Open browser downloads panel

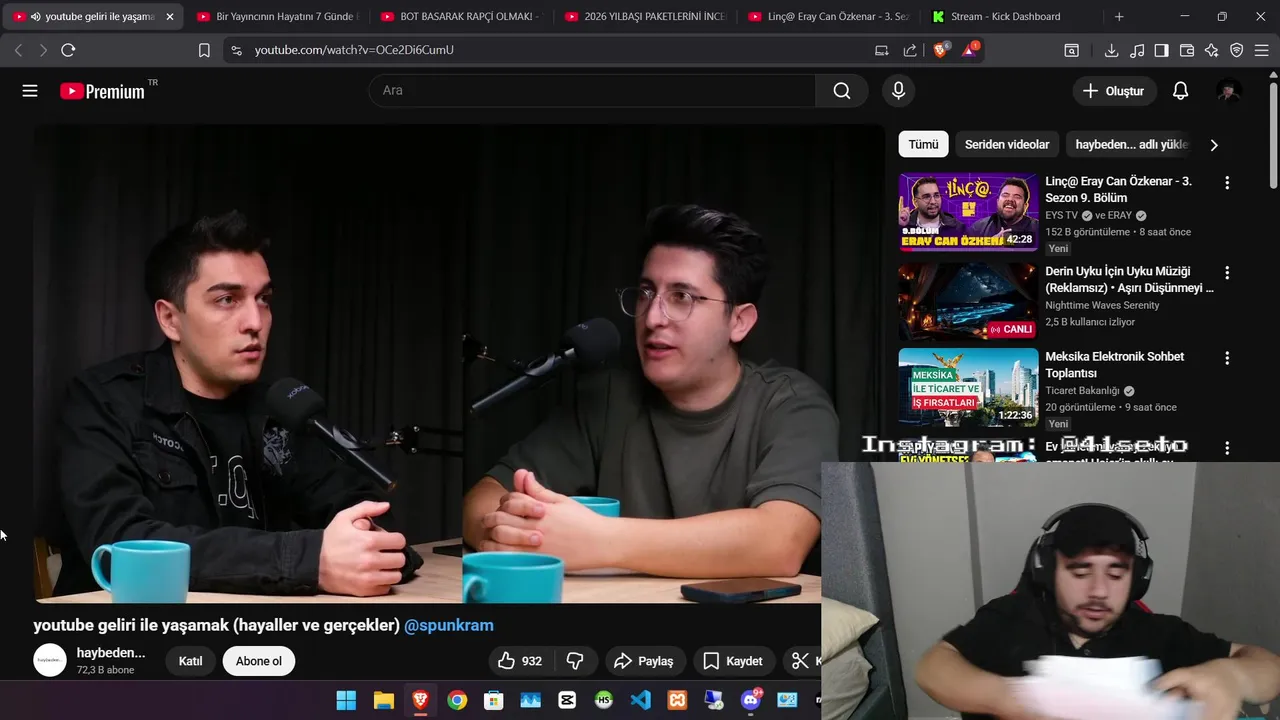(x=1111, y=50)
